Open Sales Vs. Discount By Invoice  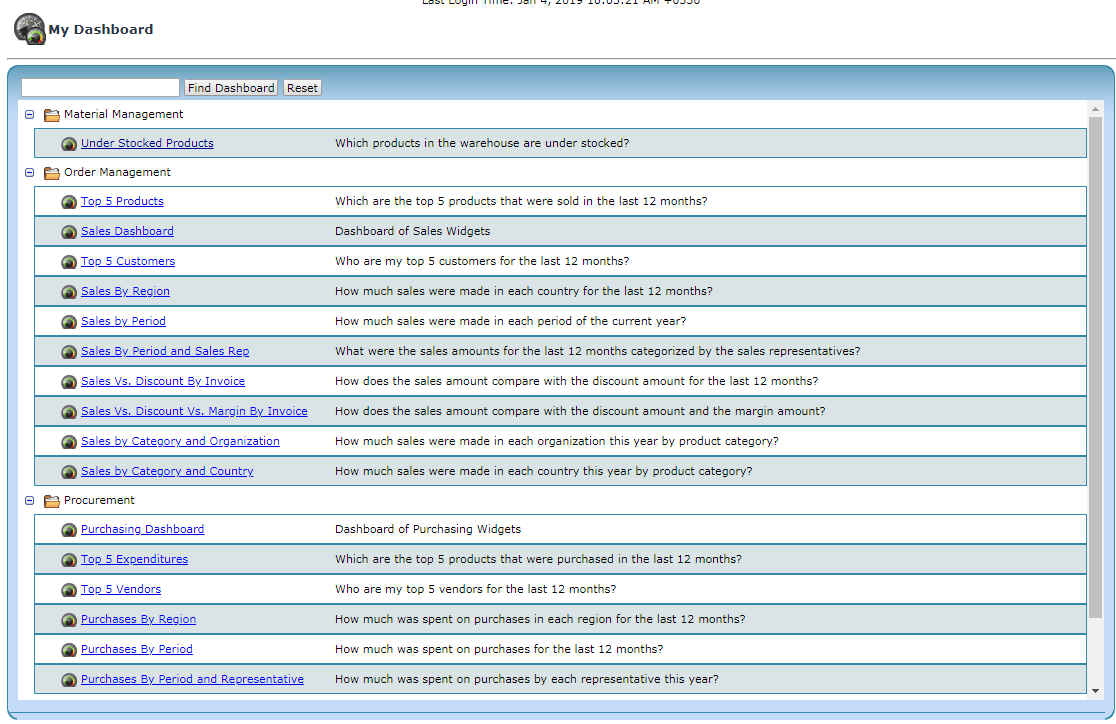pos(163,381)
